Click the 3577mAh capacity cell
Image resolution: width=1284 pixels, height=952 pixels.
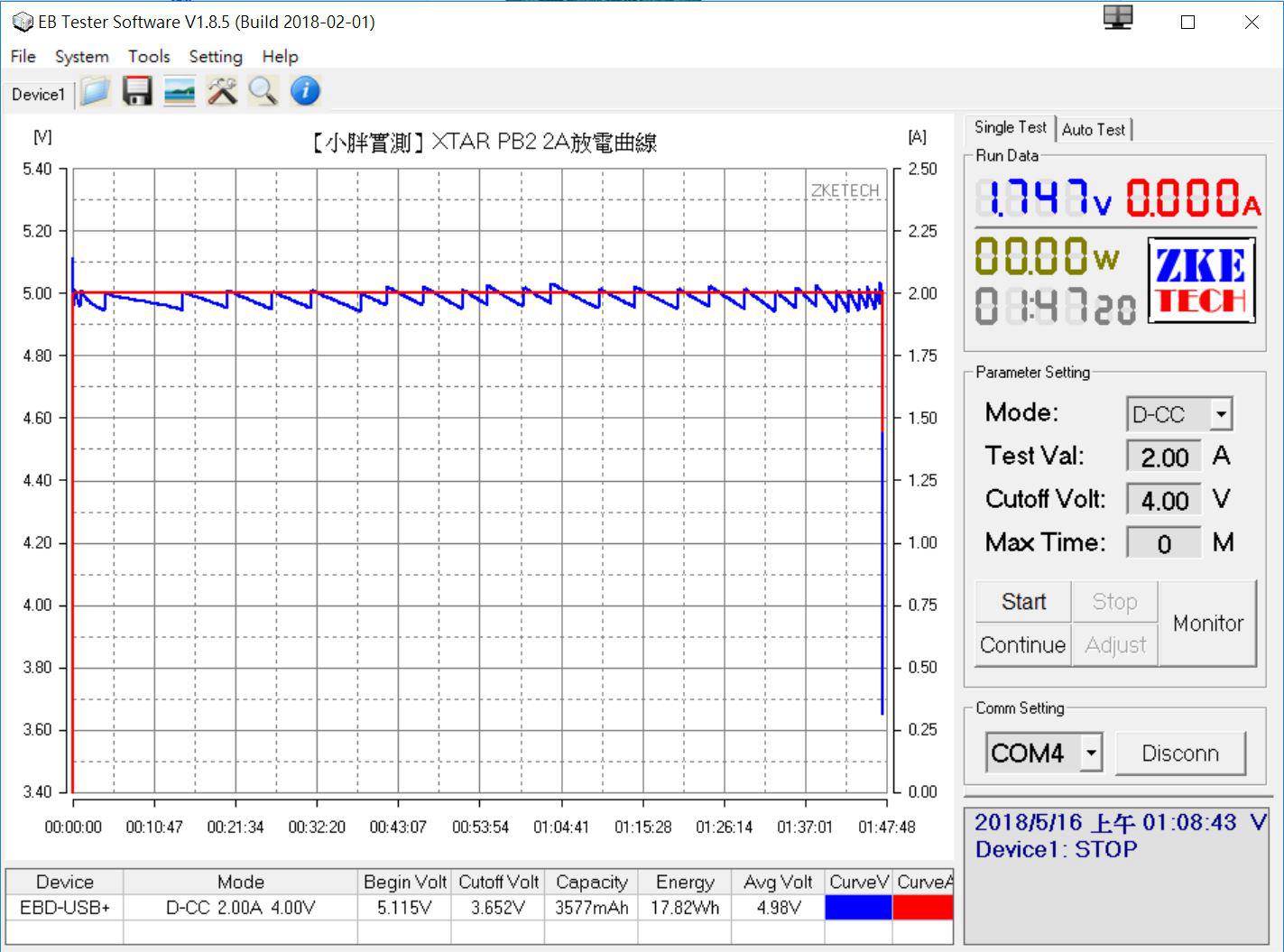(x=592, y=907)
